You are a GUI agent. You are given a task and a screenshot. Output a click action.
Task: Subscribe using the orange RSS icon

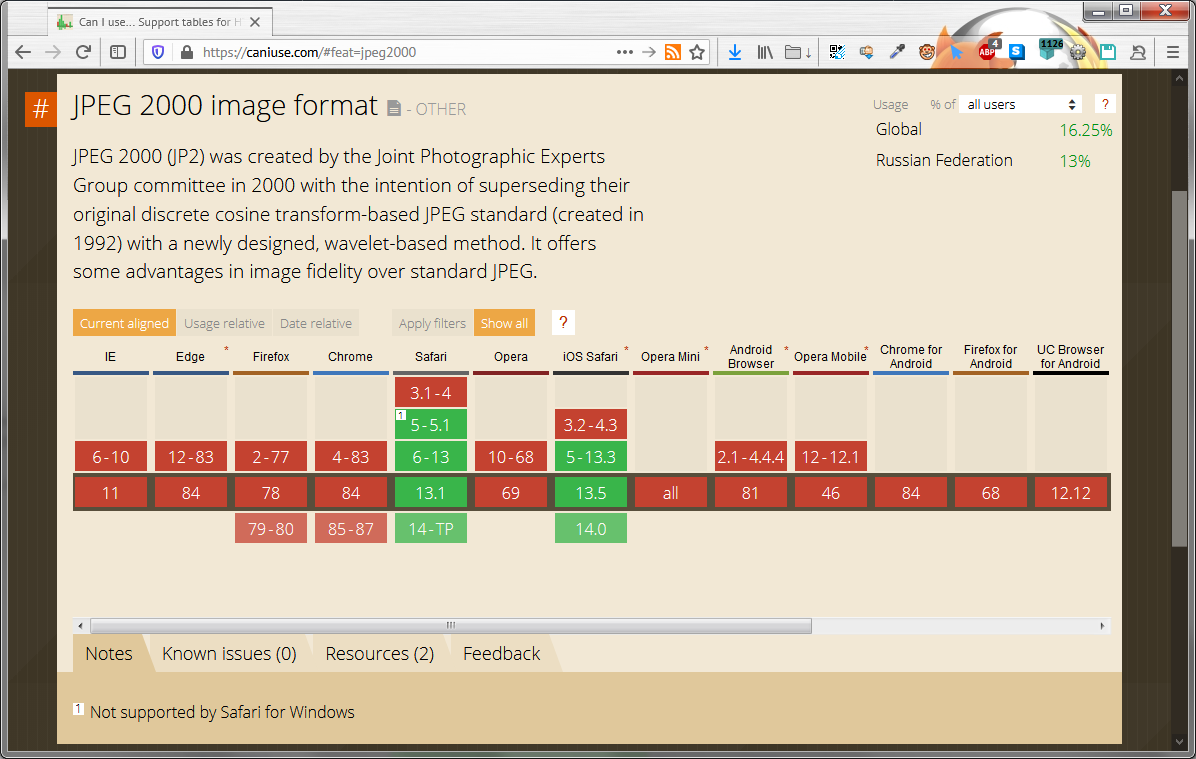(673, 52)
